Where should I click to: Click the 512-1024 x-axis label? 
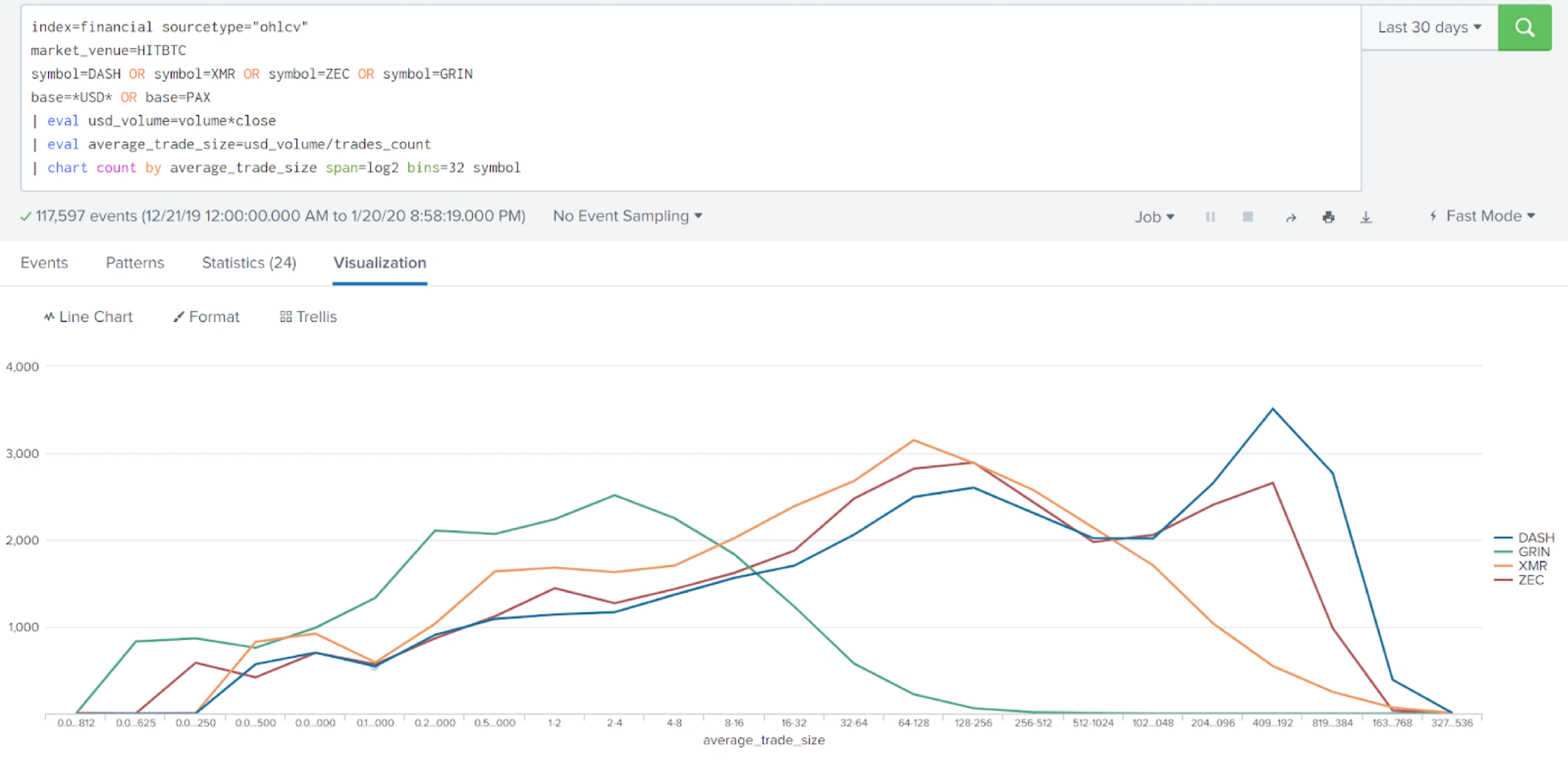click(x=1093, y=723)
